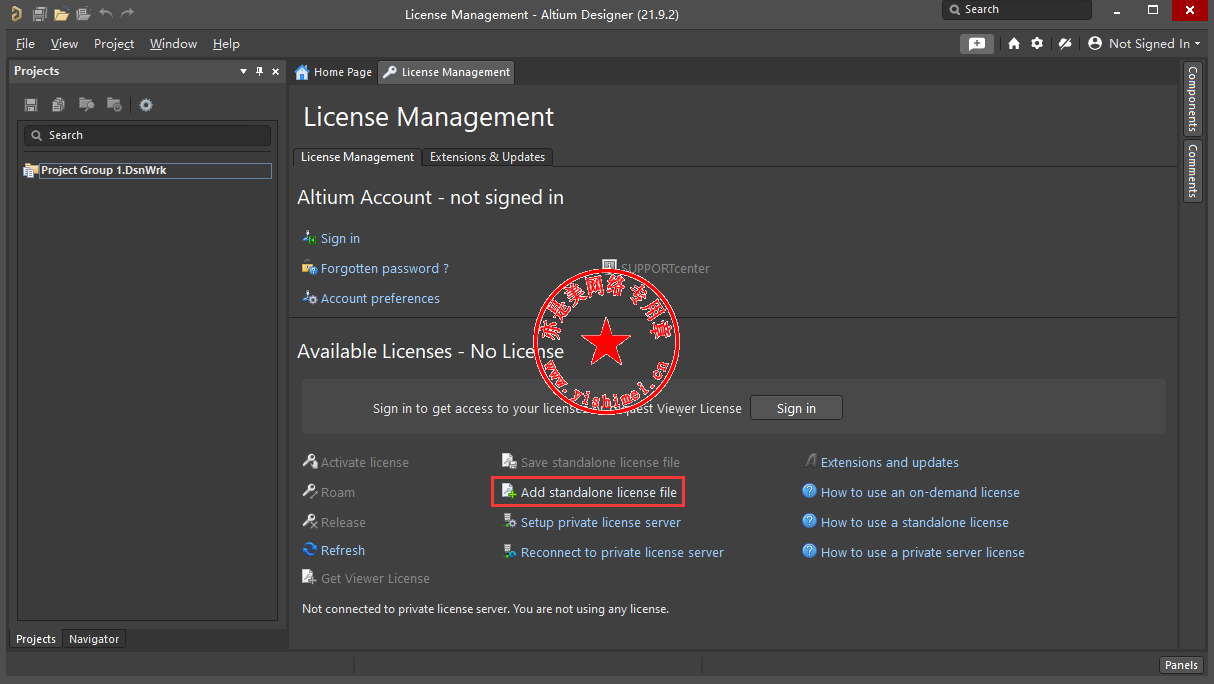Open the Project menu

(114, 44)
